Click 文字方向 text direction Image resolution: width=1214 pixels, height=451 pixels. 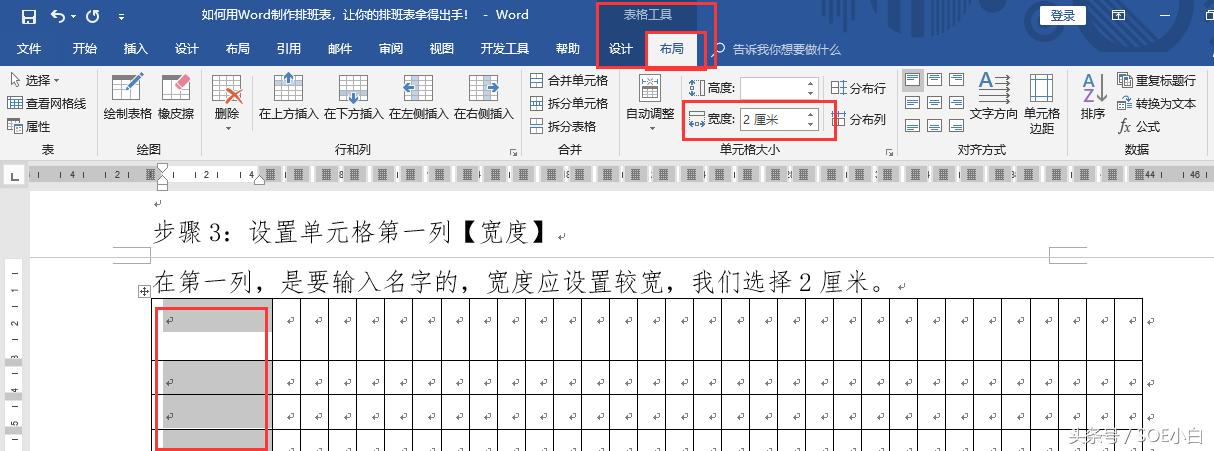click(994, 97)
